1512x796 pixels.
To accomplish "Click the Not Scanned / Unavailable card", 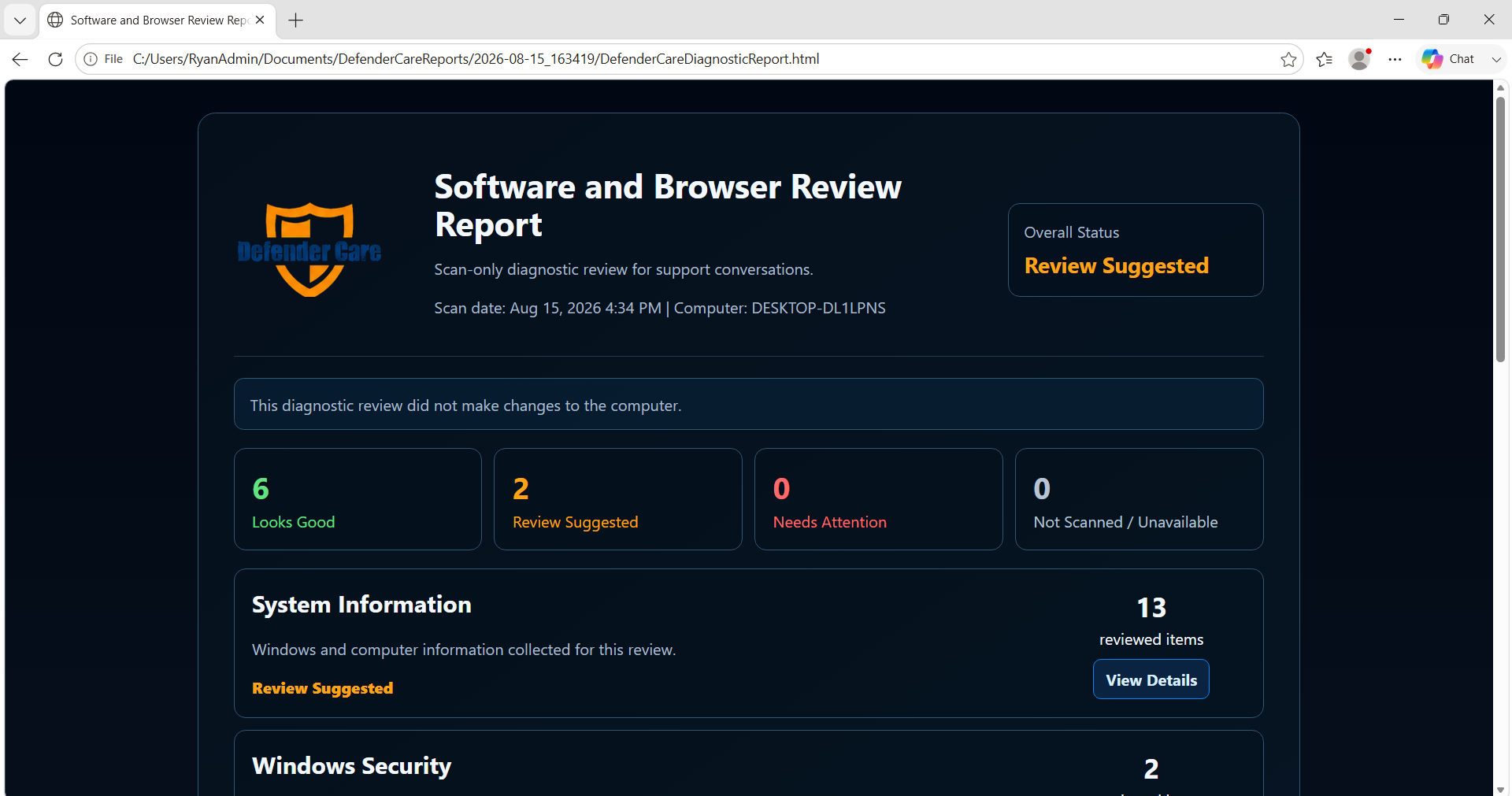I will click(1140, 499).
